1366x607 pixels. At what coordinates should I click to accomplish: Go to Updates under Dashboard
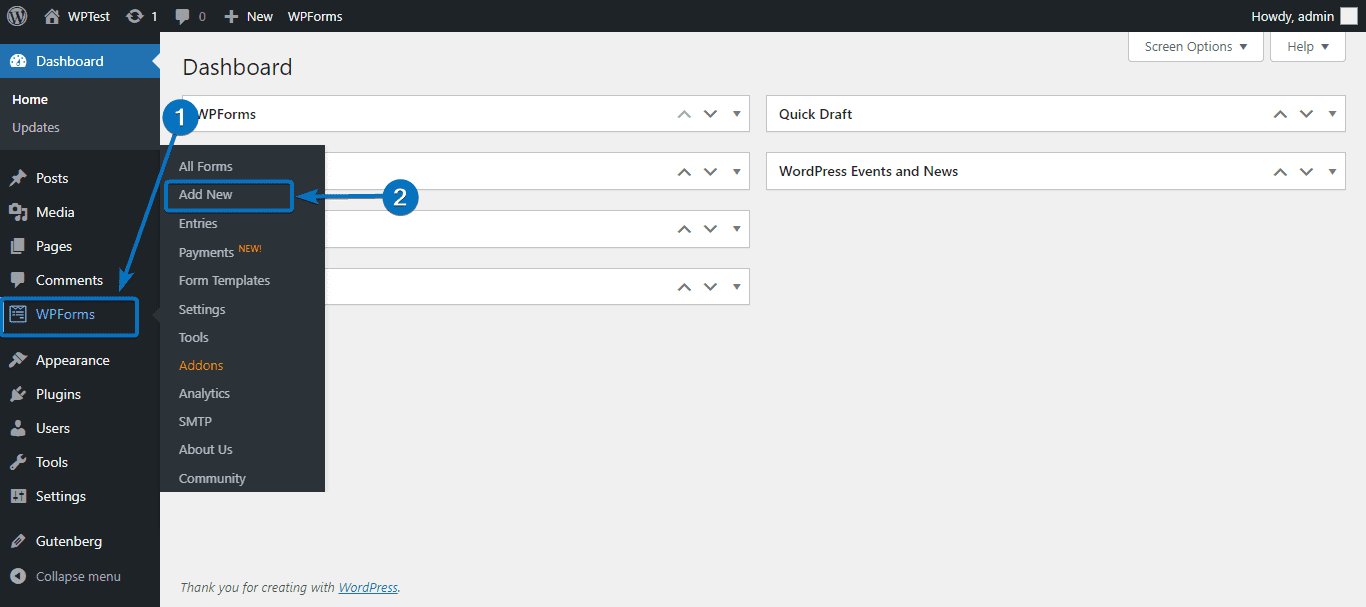36,127
